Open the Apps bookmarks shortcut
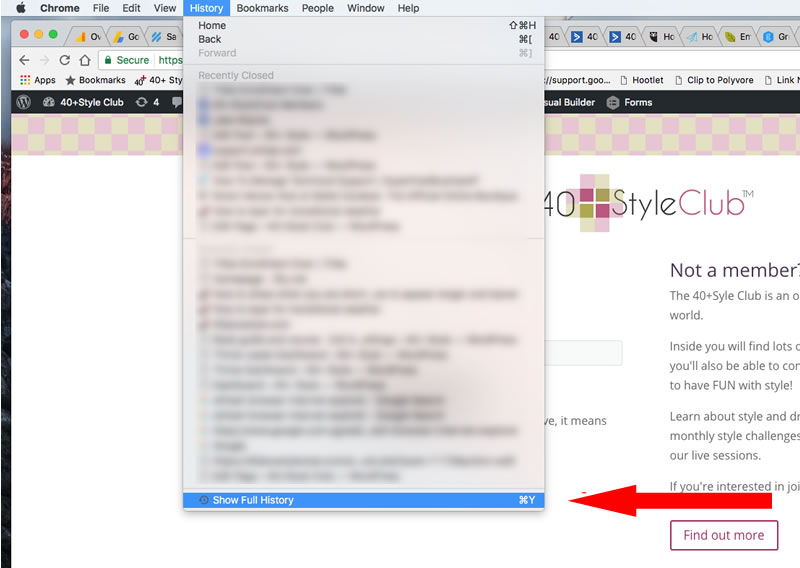The image size is (800, 568). pyautogui.click(x=38, y=80)
